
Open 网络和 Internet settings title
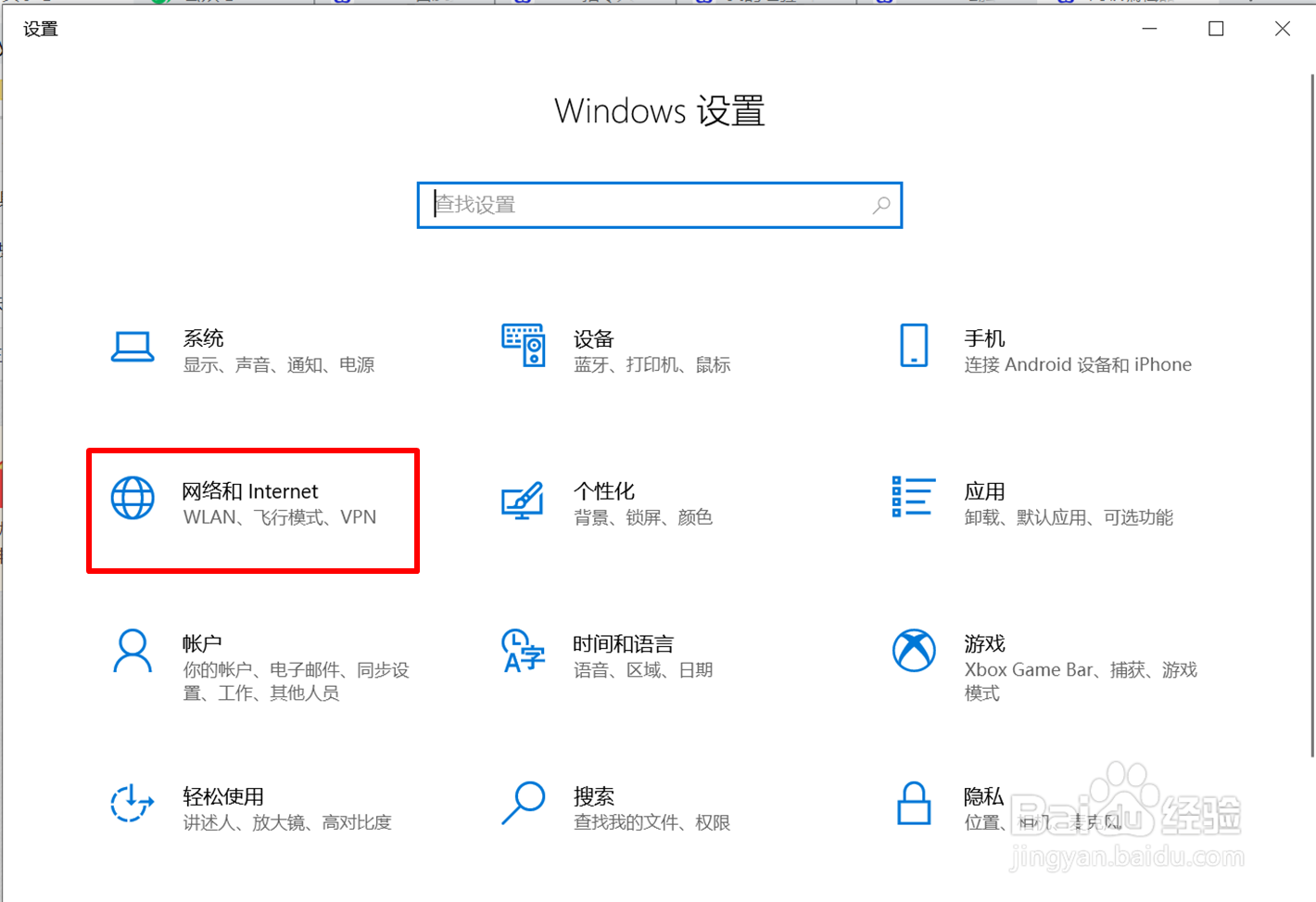[250, 491]
